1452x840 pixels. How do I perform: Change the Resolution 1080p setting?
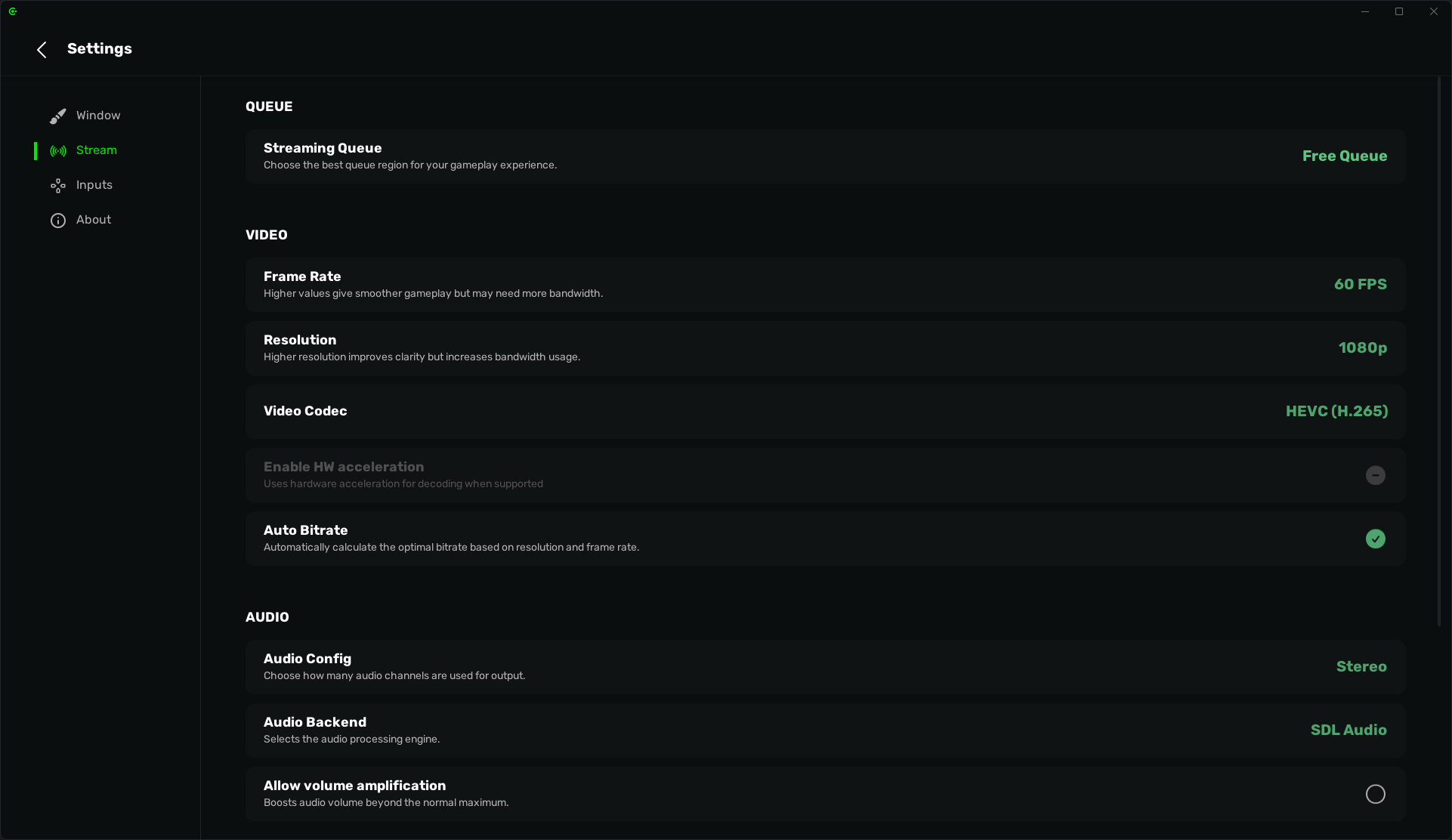click(x=1362, y=348)
